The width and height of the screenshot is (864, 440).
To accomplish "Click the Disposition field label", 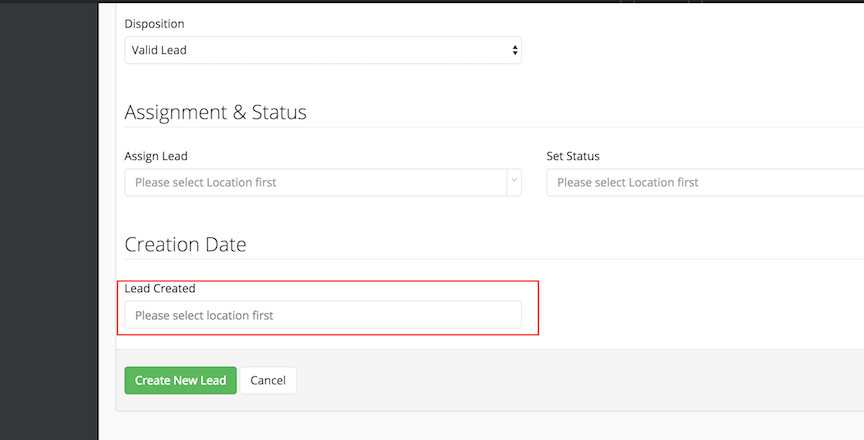I will click(154, 23).
